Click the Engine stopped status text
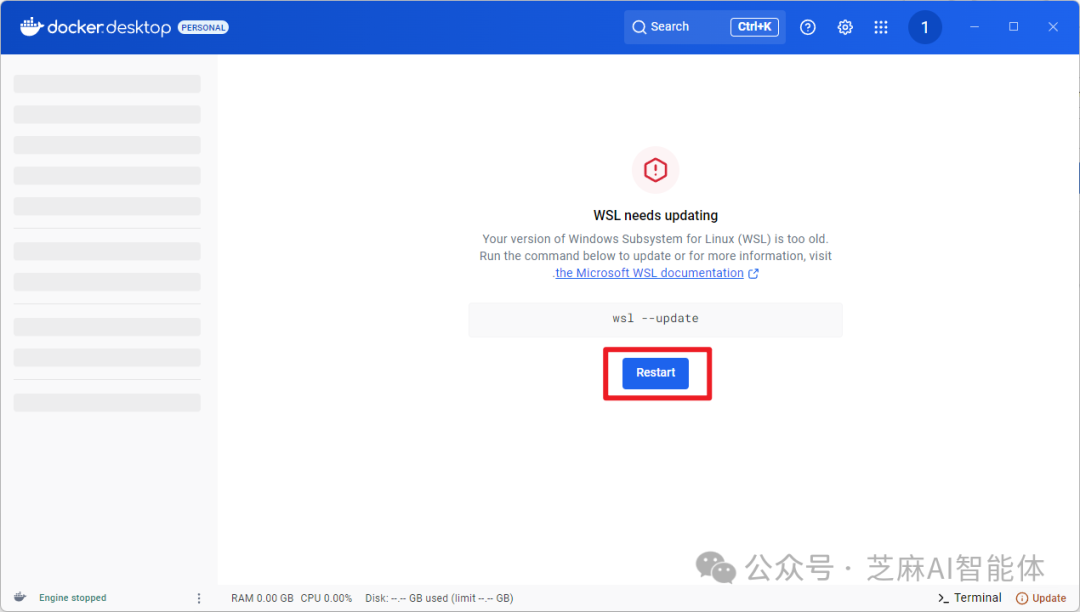This screenshot has width=1080, height=612. 73,598
